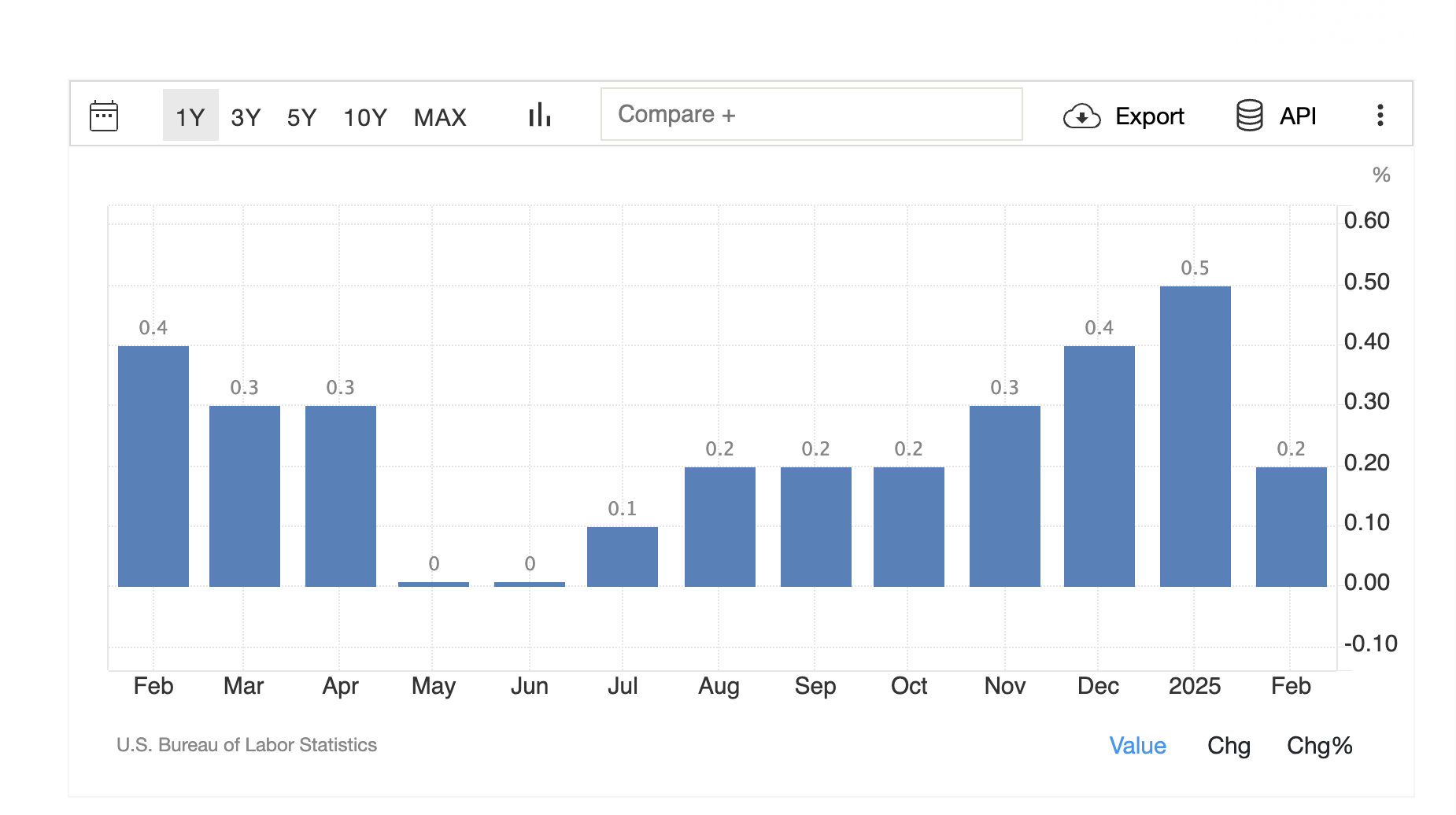Image resolution: width=1456 pixels, height=815 pixels.
Task: Click the U.S. Bureau of Labor Statistics source
Action: point(246,745)
